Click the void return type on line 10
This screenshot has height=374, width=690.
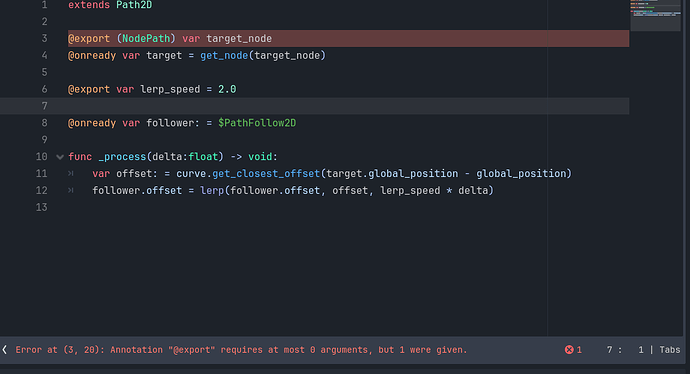[x=260, y=157]
